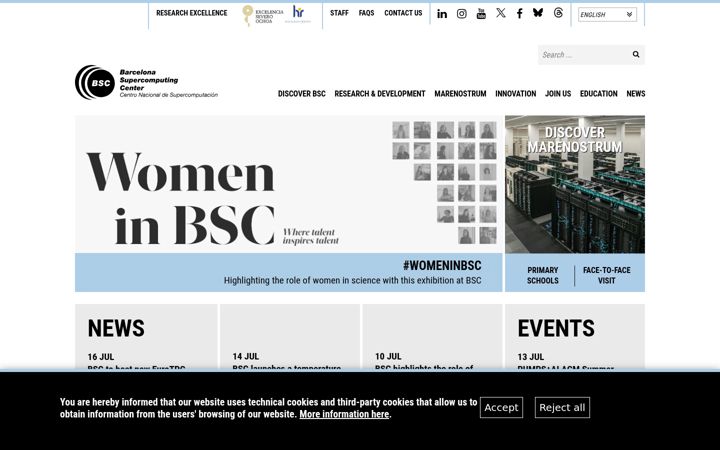Open the X (Twitter) icon
This screenshot has height=450, width=720.
pos(501,13)
